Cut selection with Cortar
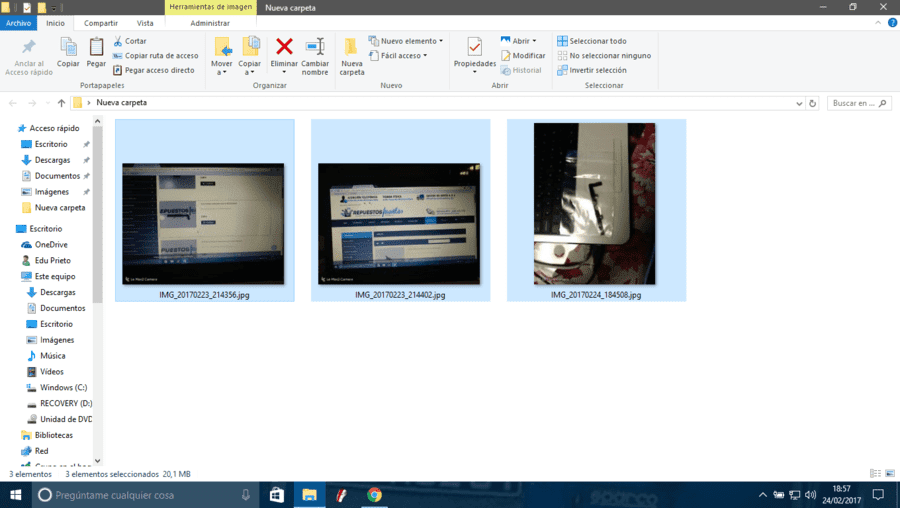900x508 pixels. pos(130,41)
